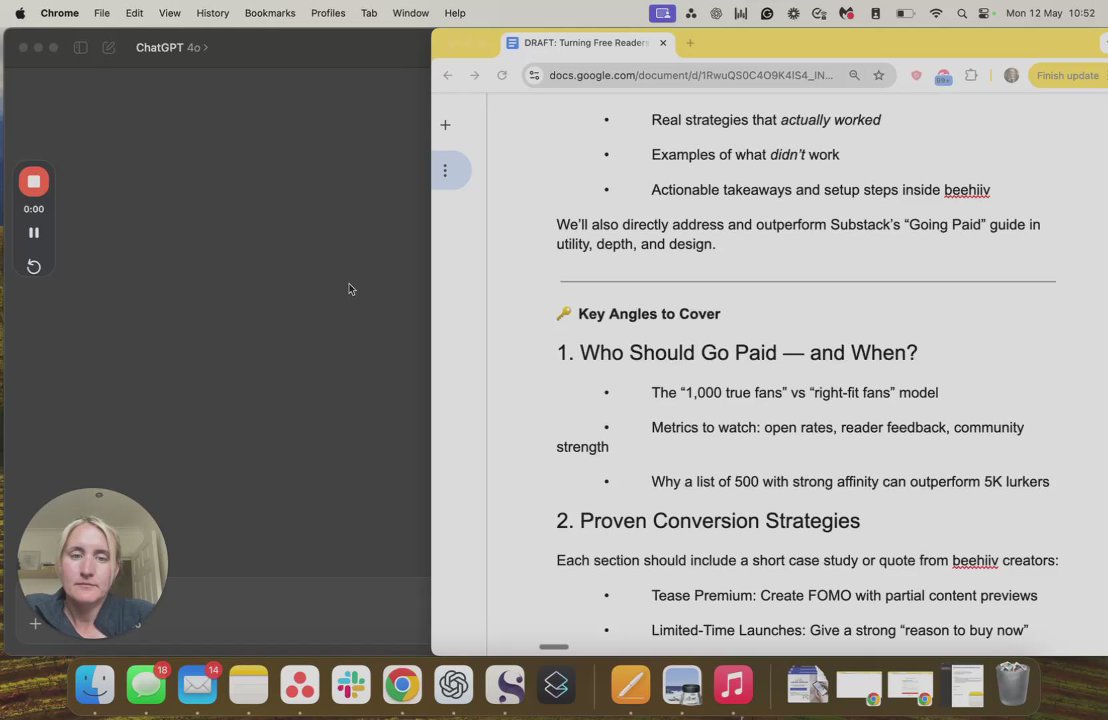This screenshot has height=720, width=1108.
Task: Open the Bookmarks menu
Action: [x=270, y=13]
